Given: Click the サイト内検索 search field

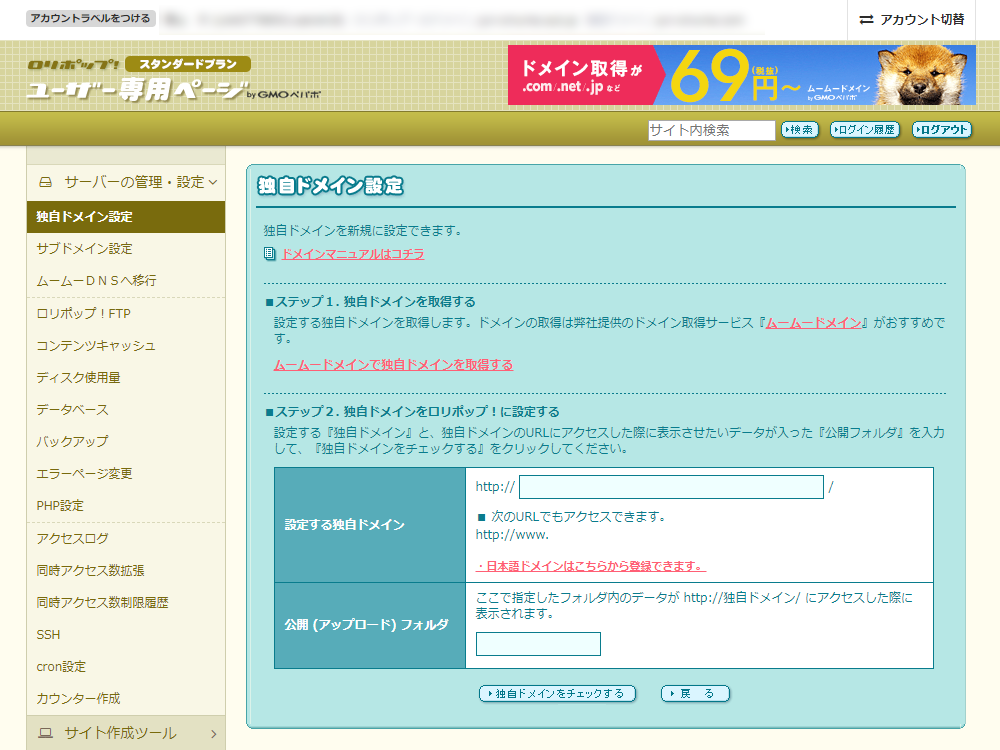Looking at the screenshot, I should (711, 130).
